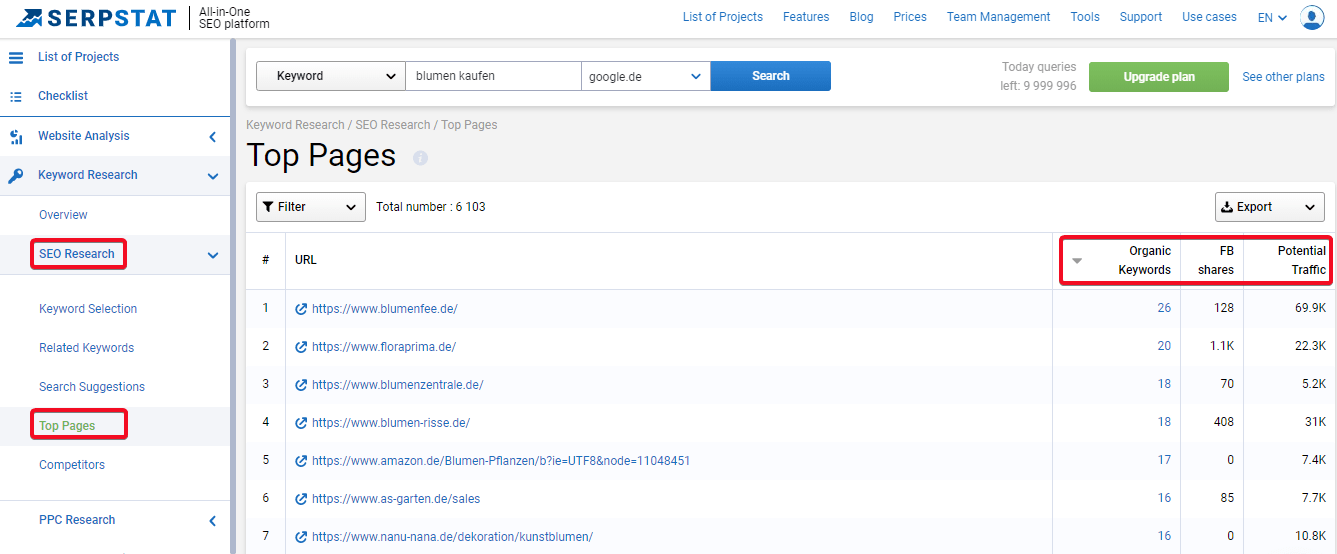This screenshot has width=1337, height=554.
Task: Collapse the Keyword Research section chevron
Action: coord(212,176)
